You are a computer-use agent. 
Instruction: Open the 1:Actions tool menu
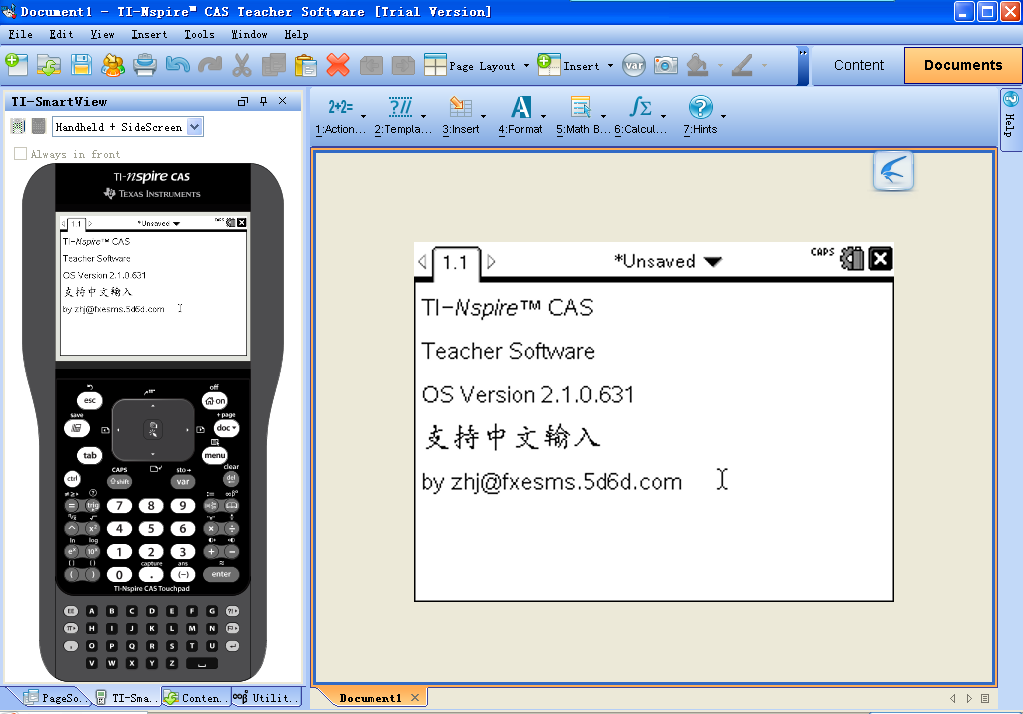pyautogui.click(x=341, y=115)
